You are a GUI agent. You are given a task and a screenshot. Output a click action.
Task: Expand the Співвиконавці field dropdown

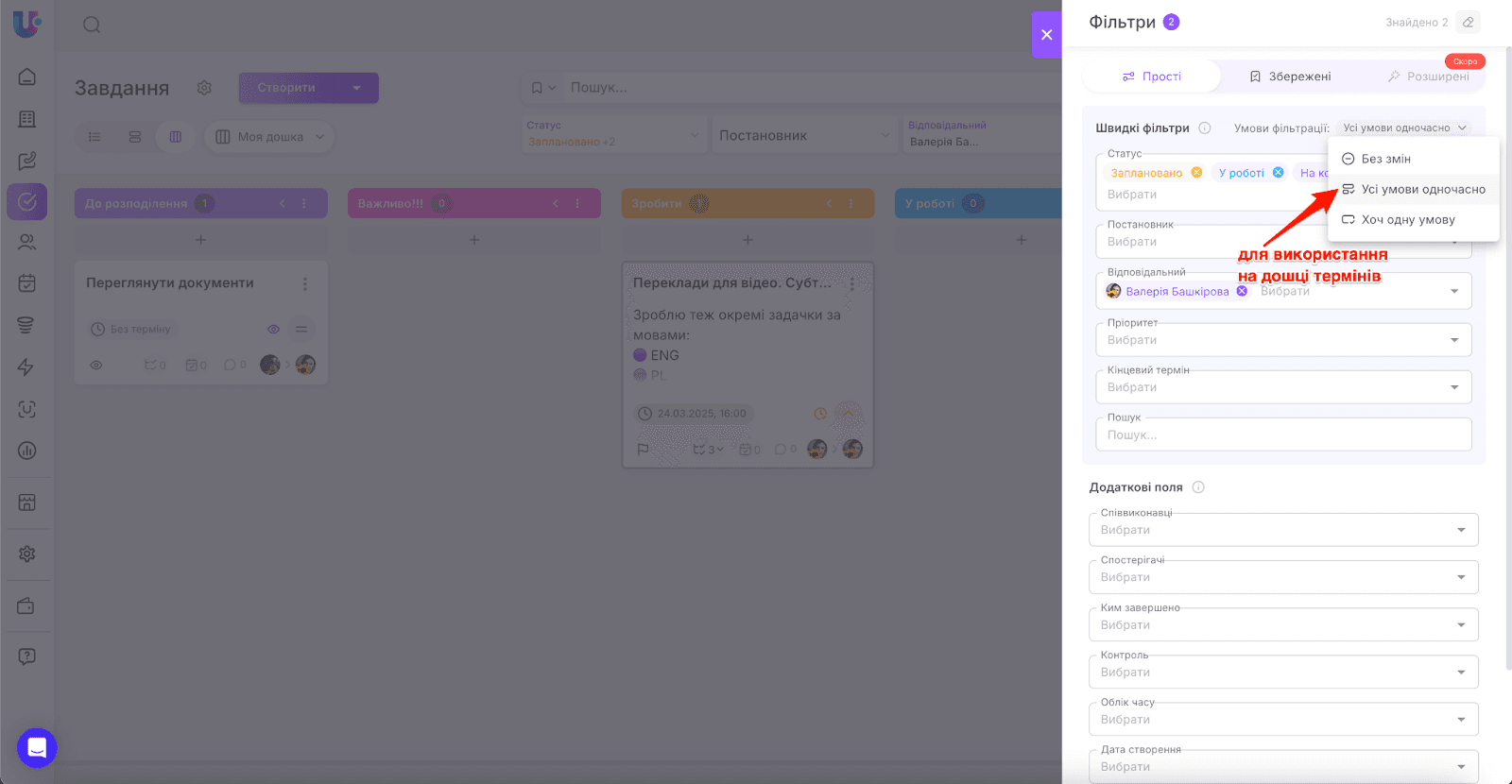1461,530
